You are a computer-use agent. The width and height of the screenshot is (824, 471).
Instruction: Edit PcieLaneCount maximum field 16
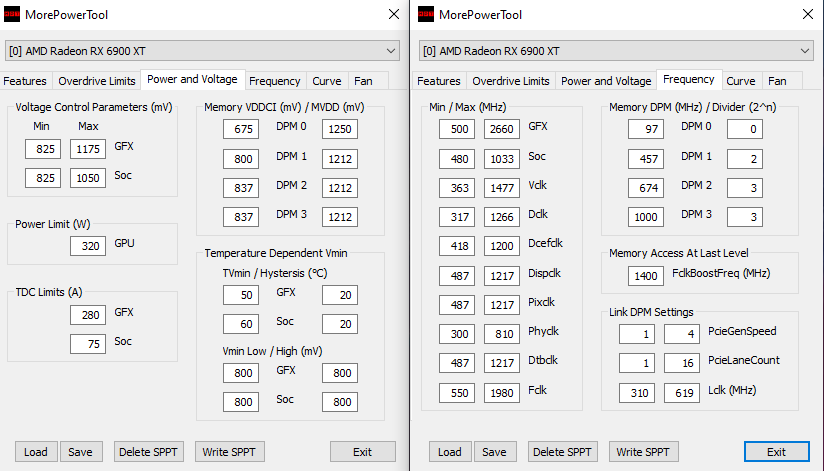coord(682,363)
